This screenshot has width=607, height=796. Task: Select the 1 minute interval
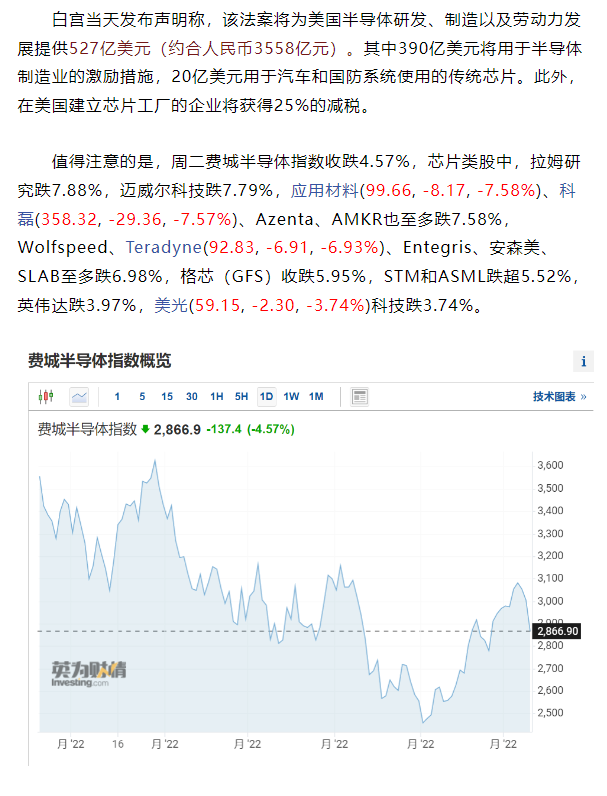point(117,396)
